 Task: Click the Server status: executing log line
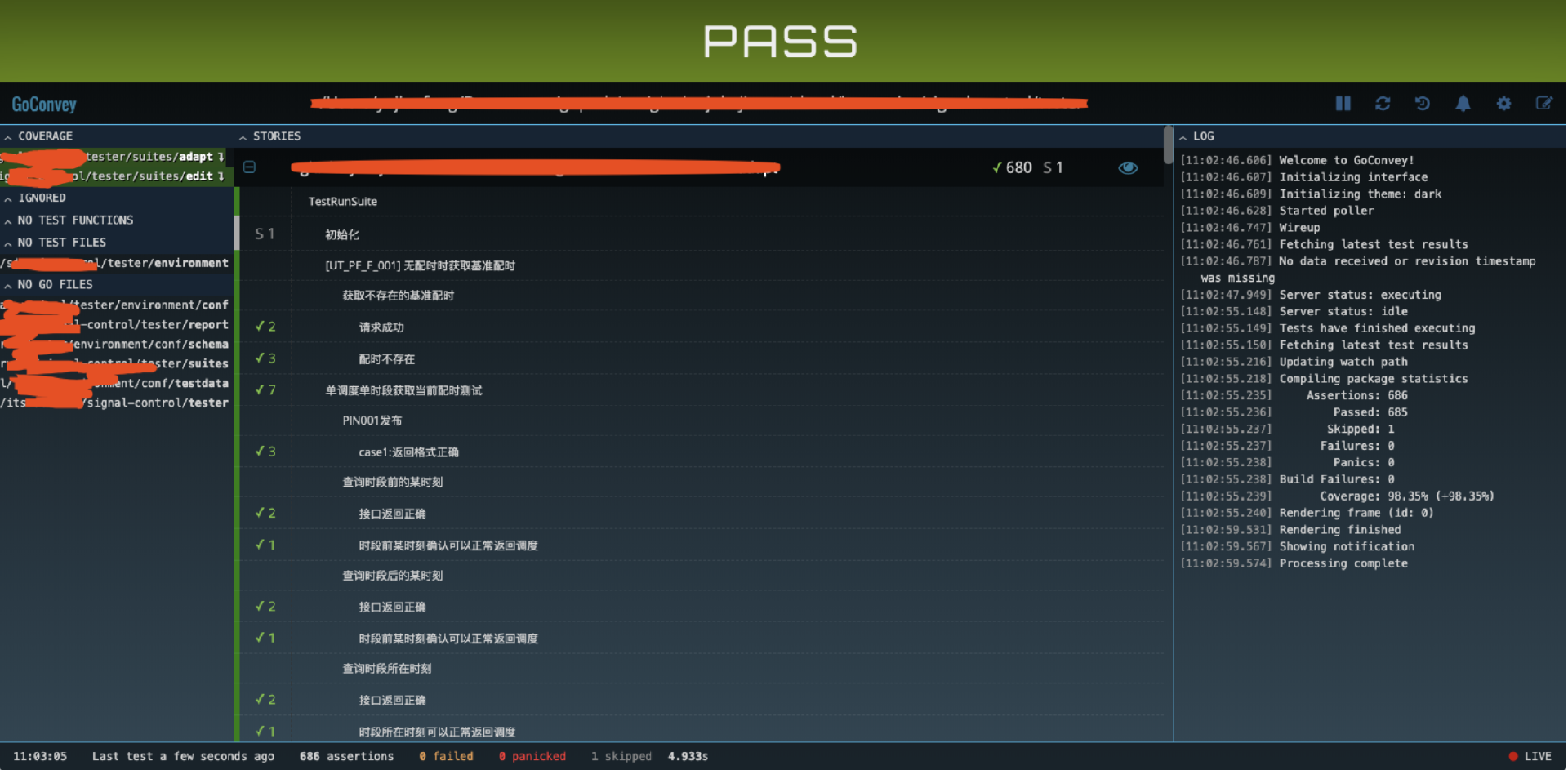tap(1310, 295)
